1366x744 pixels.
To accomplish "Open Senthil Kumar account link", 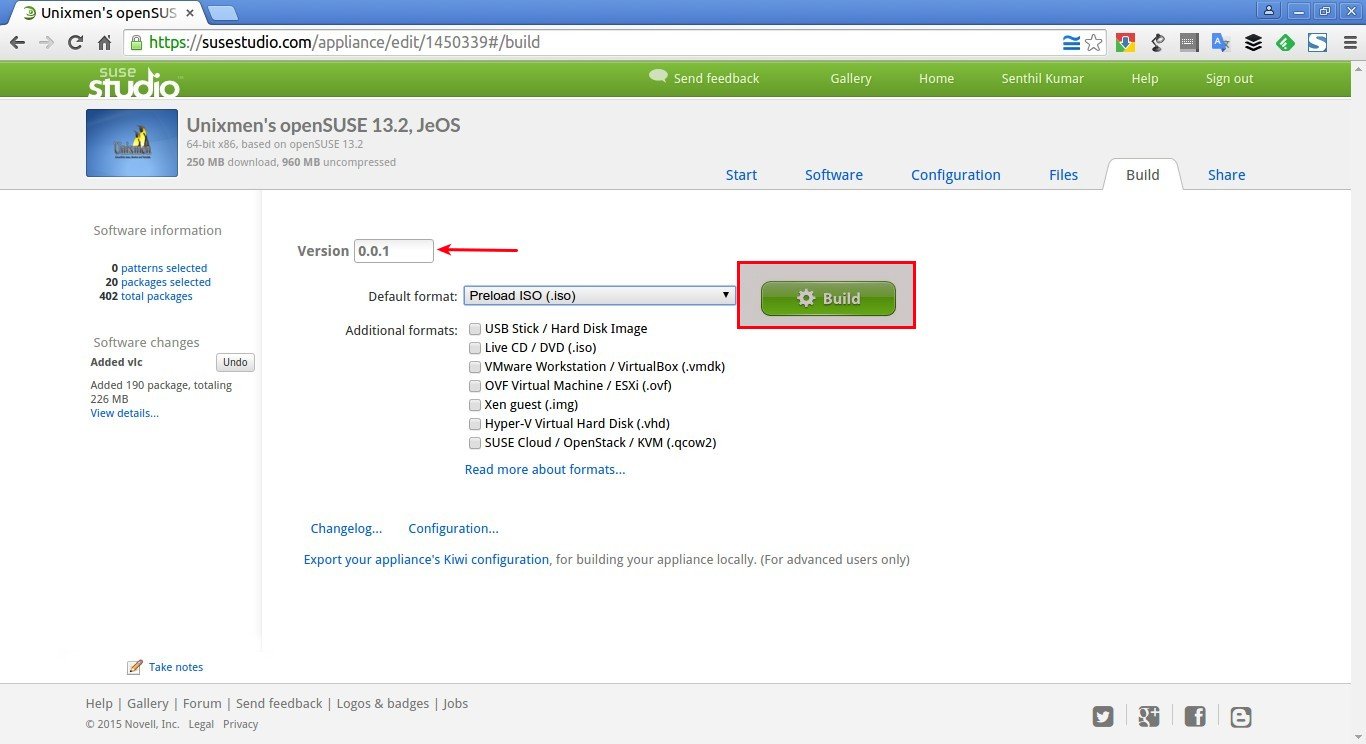I will (1043, 78).
